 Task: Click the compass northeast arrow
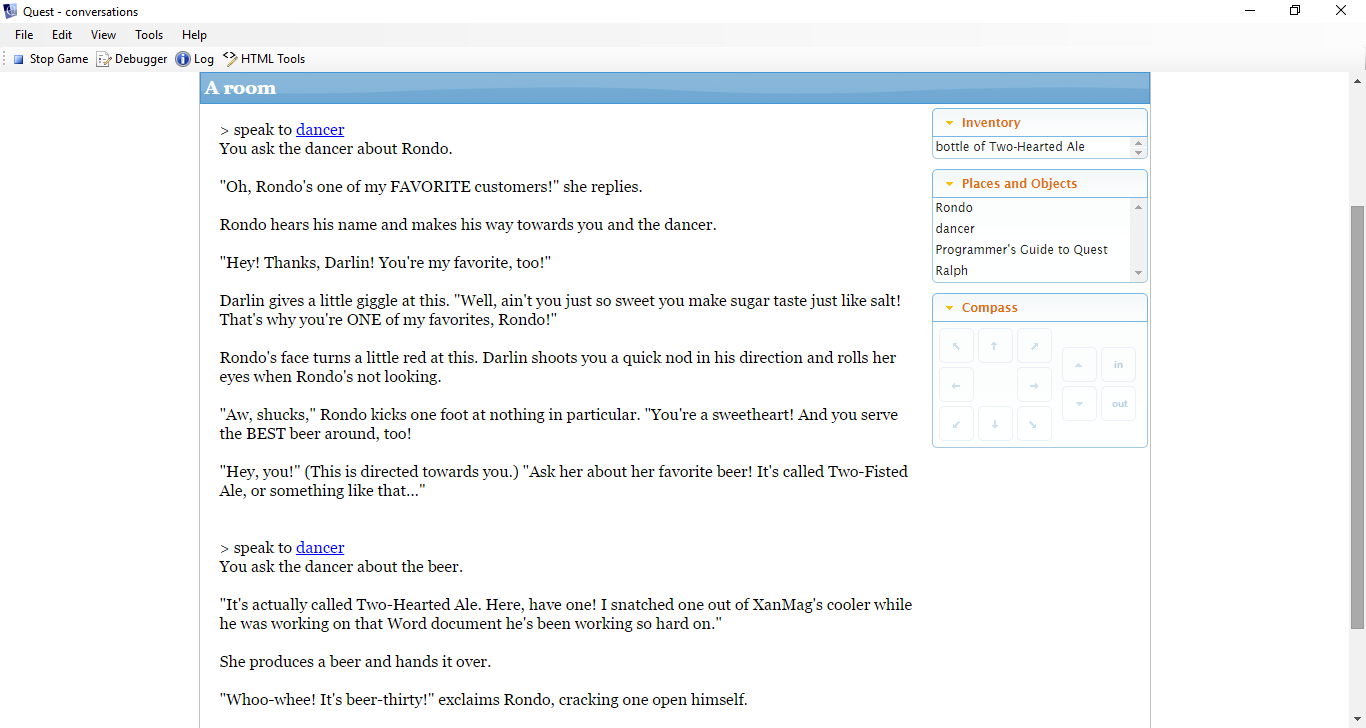1034,346
